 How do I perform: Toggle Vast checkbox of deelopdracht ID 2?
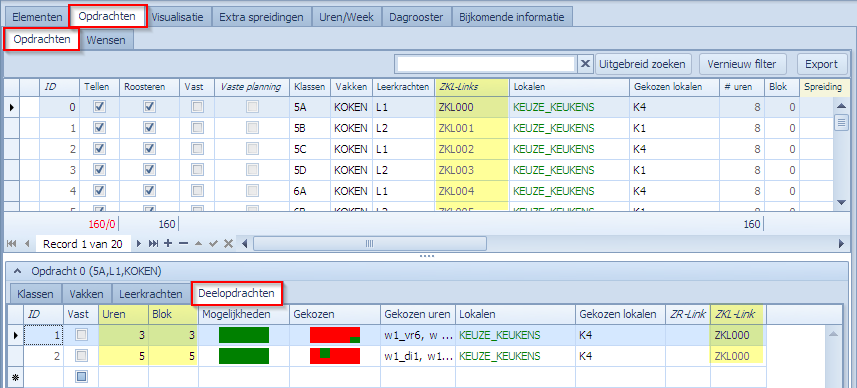click(81, 356)
